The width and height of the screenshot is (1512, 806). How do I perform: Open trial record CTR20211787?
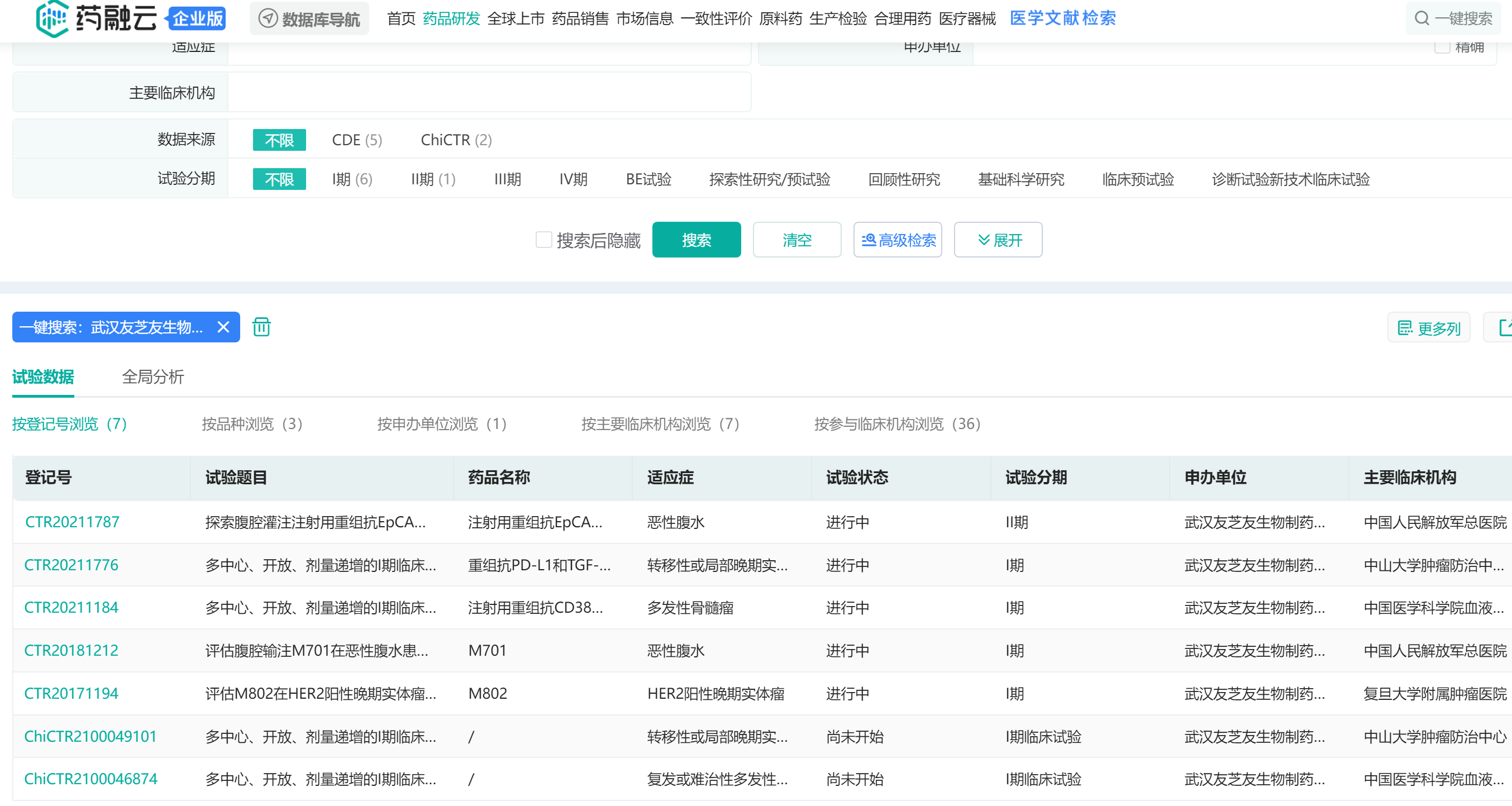tap(71, 522)
